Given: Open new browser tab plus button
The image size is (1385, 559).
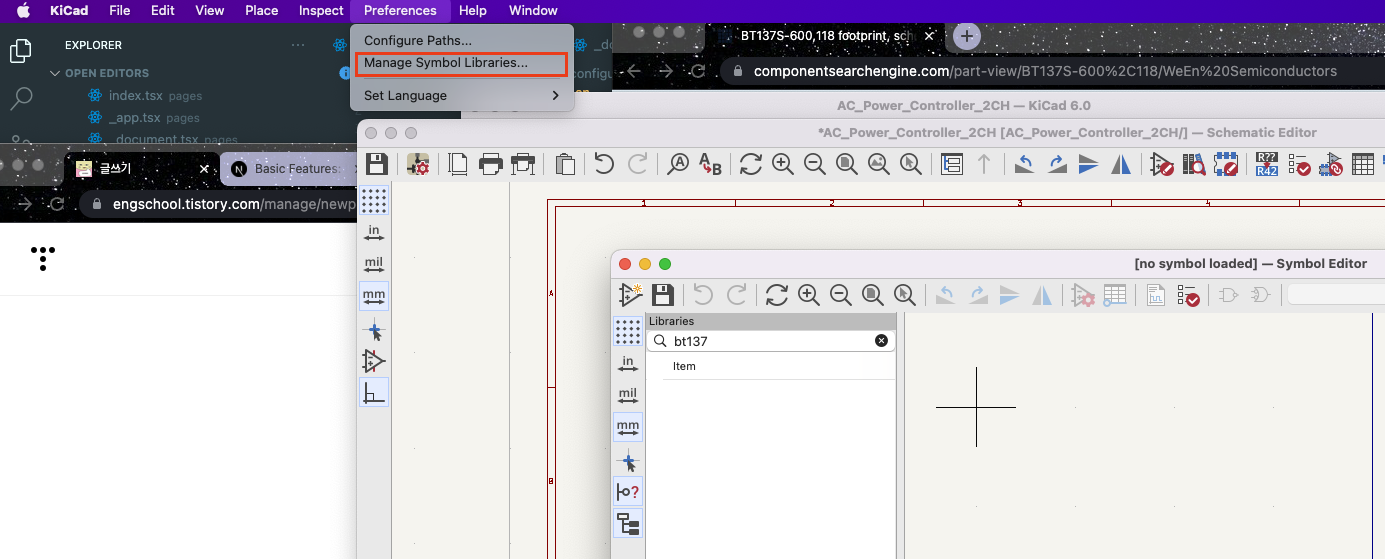Looking at the screenshot, I should 966,36.
